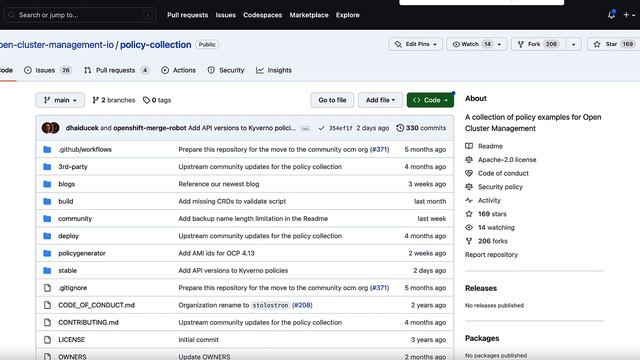The image size is (640, 360).
Task: Open the Watch dropdown button
Action: (x=476, y=44)
